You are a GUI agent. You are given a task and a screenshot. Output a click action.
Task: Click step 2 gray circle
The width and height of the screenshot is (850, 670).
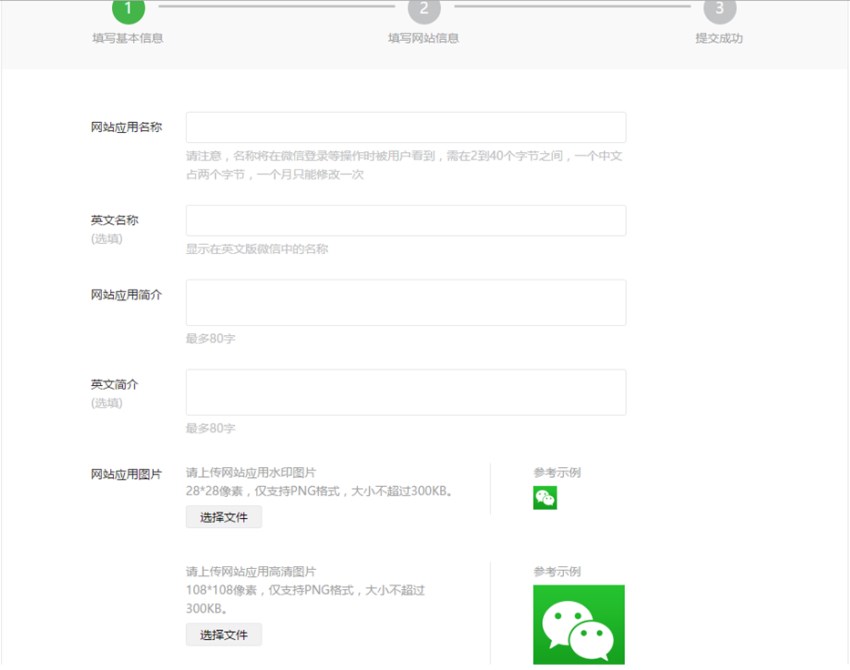(424, 9)
